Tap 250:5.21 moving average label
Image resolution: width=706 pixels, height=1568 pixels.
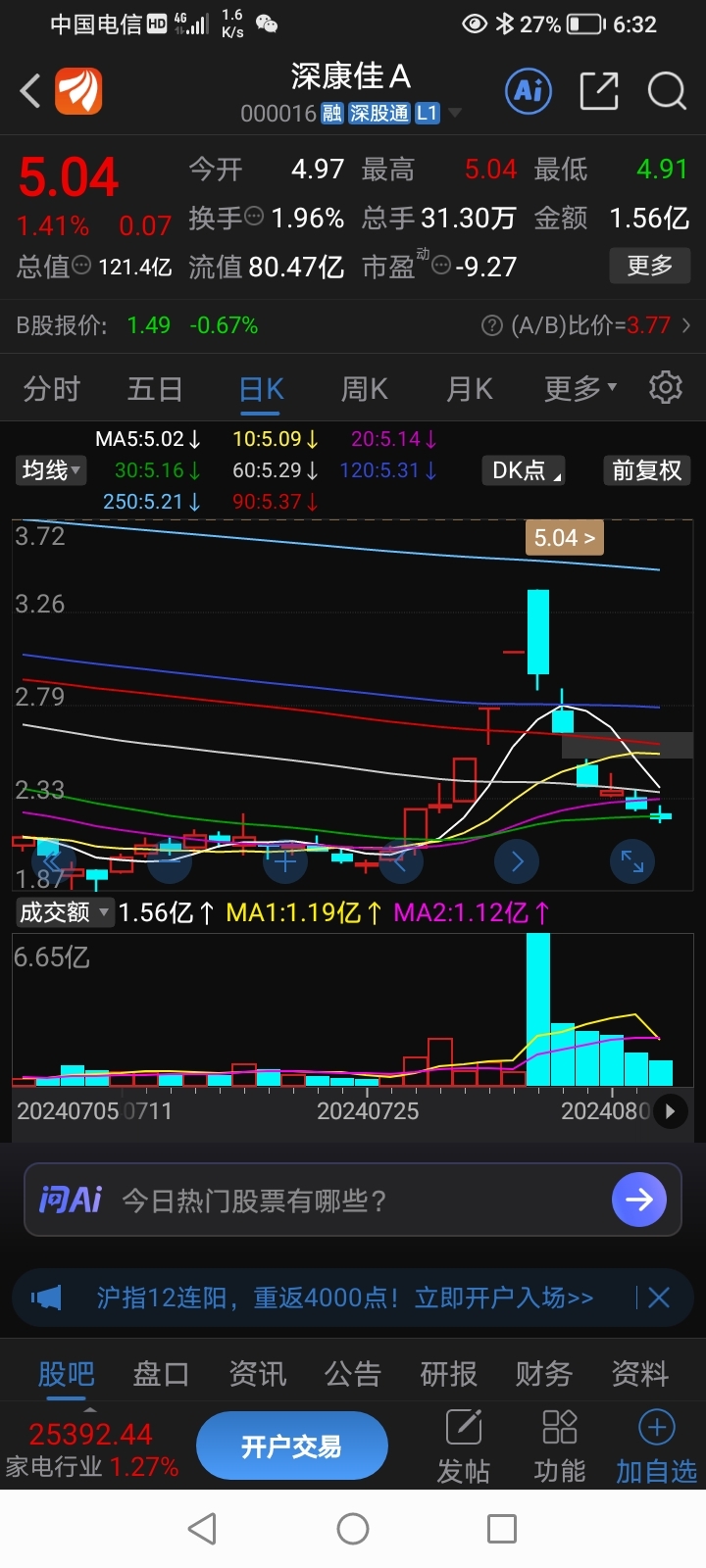click(152, 502)
